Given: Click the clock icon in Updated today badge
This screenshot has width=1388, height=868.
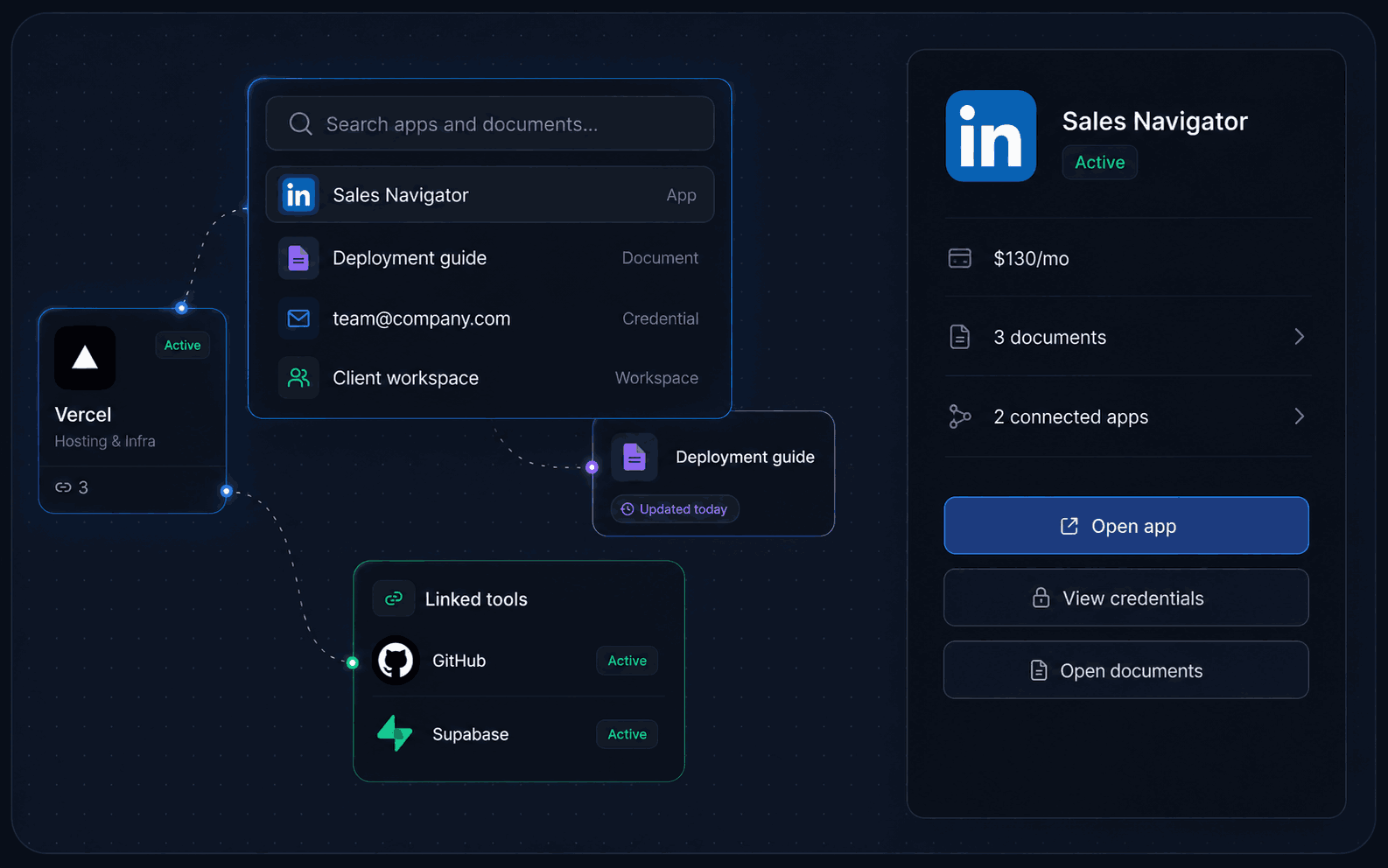Looking at the screenshot, I should [627, 509].
